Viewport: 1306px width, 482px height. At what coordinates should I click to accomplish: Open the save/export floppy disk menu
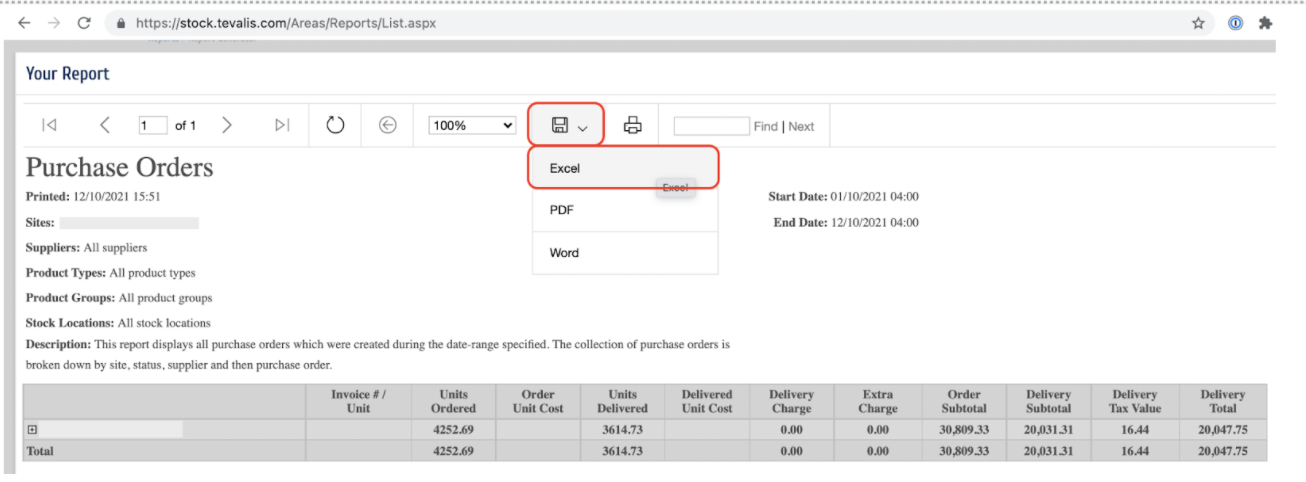569,125
